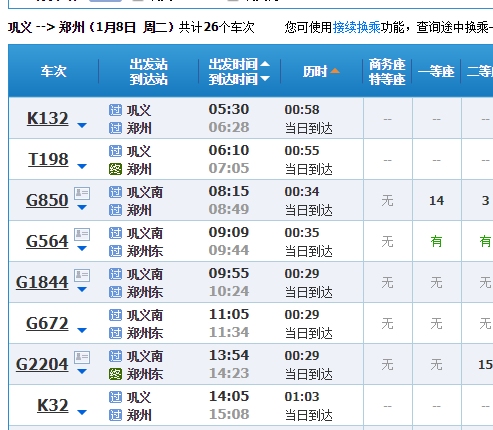Click the pass-through icon beside K132 巩义

coord(115,110)
